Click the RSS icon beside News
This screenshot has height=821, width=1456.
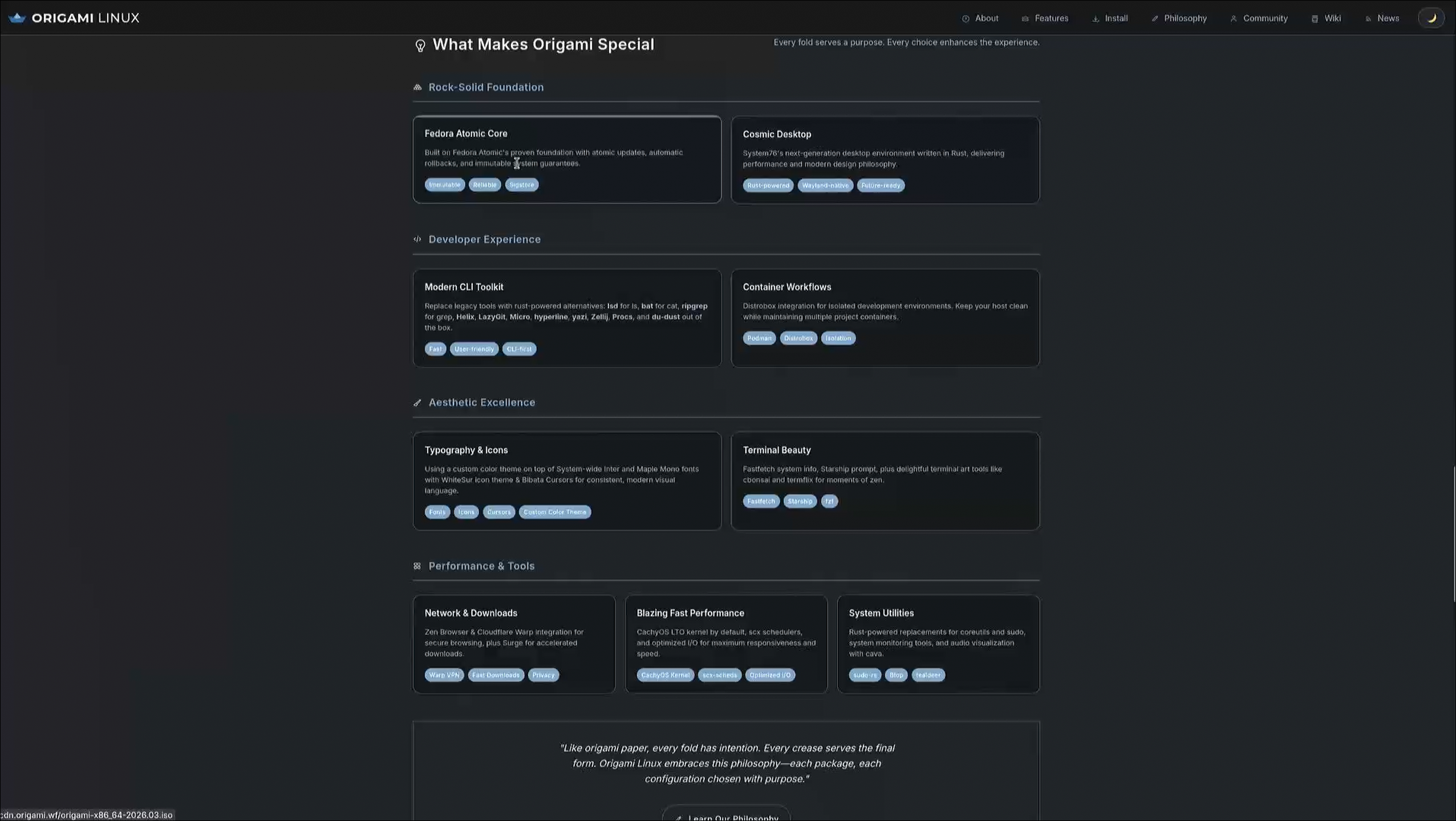(1368, 19)
